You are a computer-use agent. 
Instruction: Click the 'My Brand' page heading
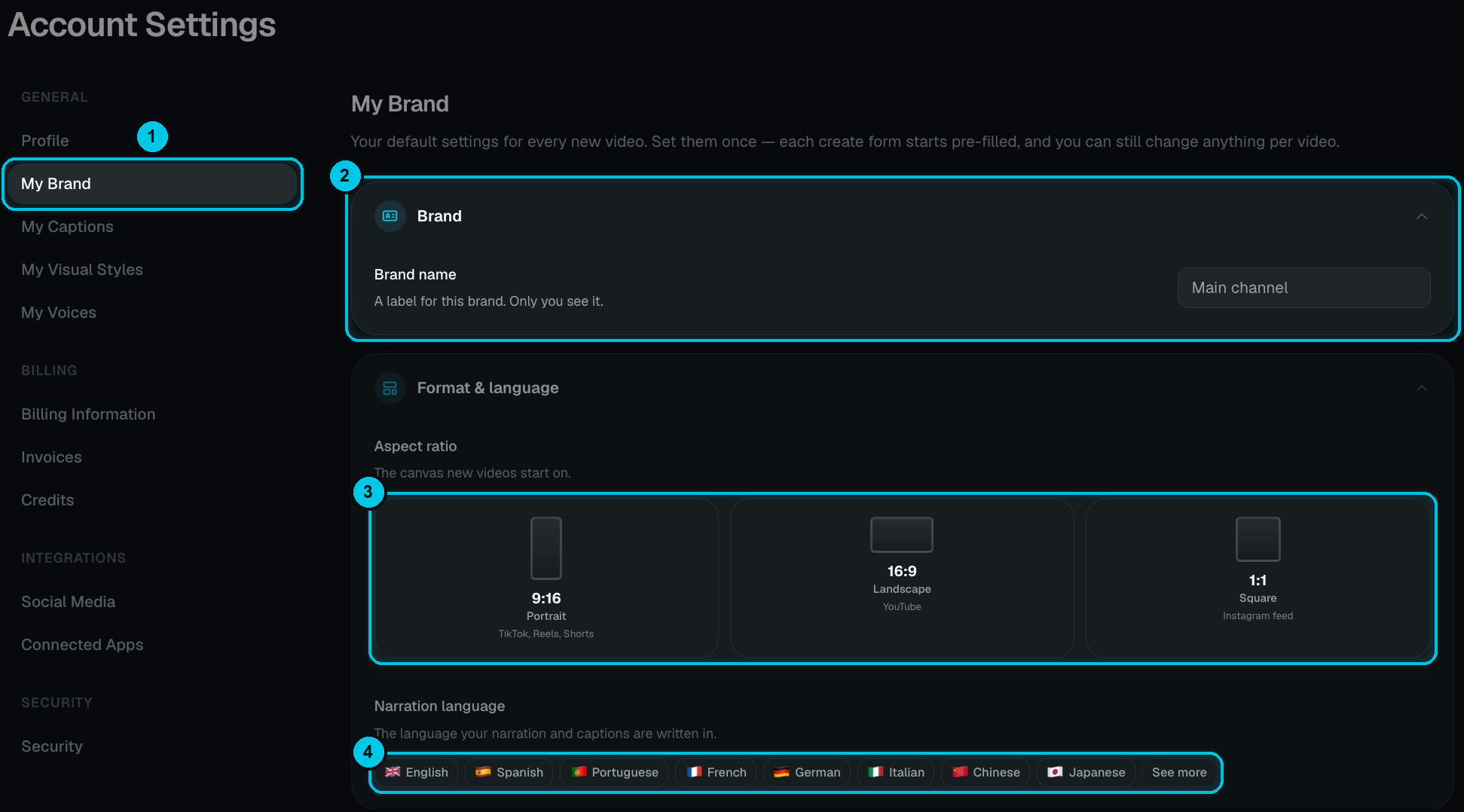[400, 104]
